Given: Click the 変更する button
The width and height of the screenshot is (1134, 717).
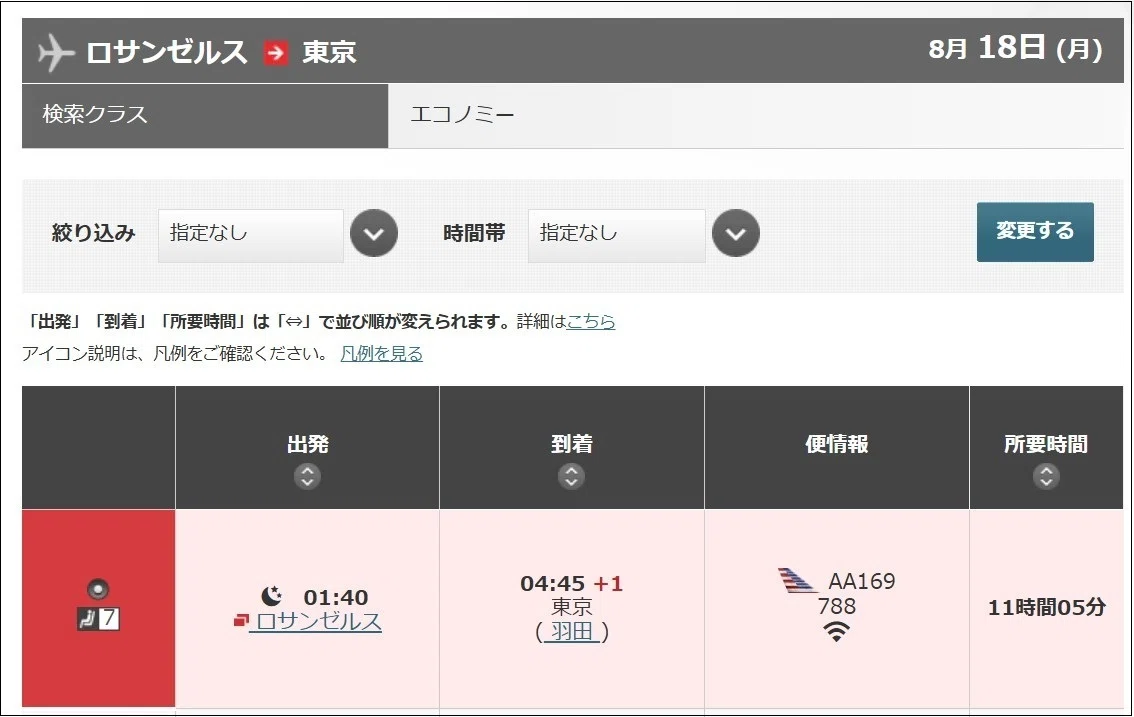Looking at the screenshot, I should [x=1035, y=232].
